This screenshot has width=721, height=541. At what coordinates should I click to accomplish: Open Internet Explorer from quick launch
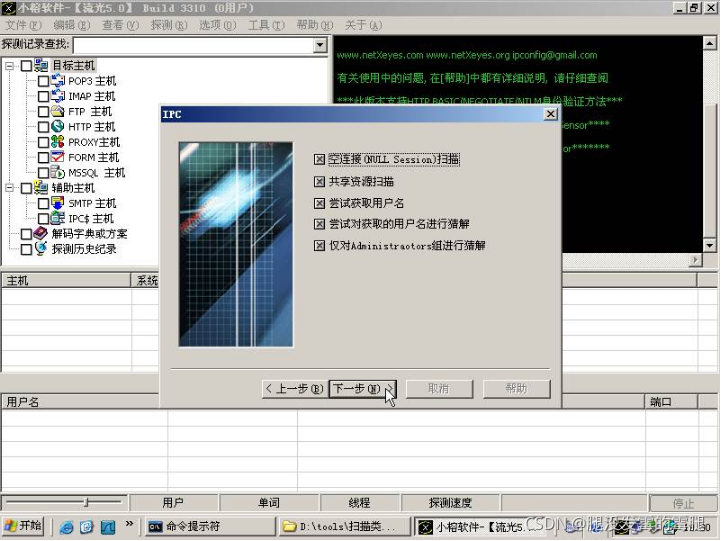point(66,527)
